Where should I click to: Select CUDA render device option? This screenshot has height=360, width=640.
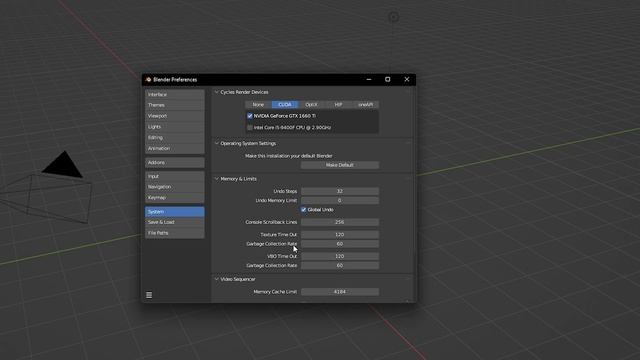285,104
